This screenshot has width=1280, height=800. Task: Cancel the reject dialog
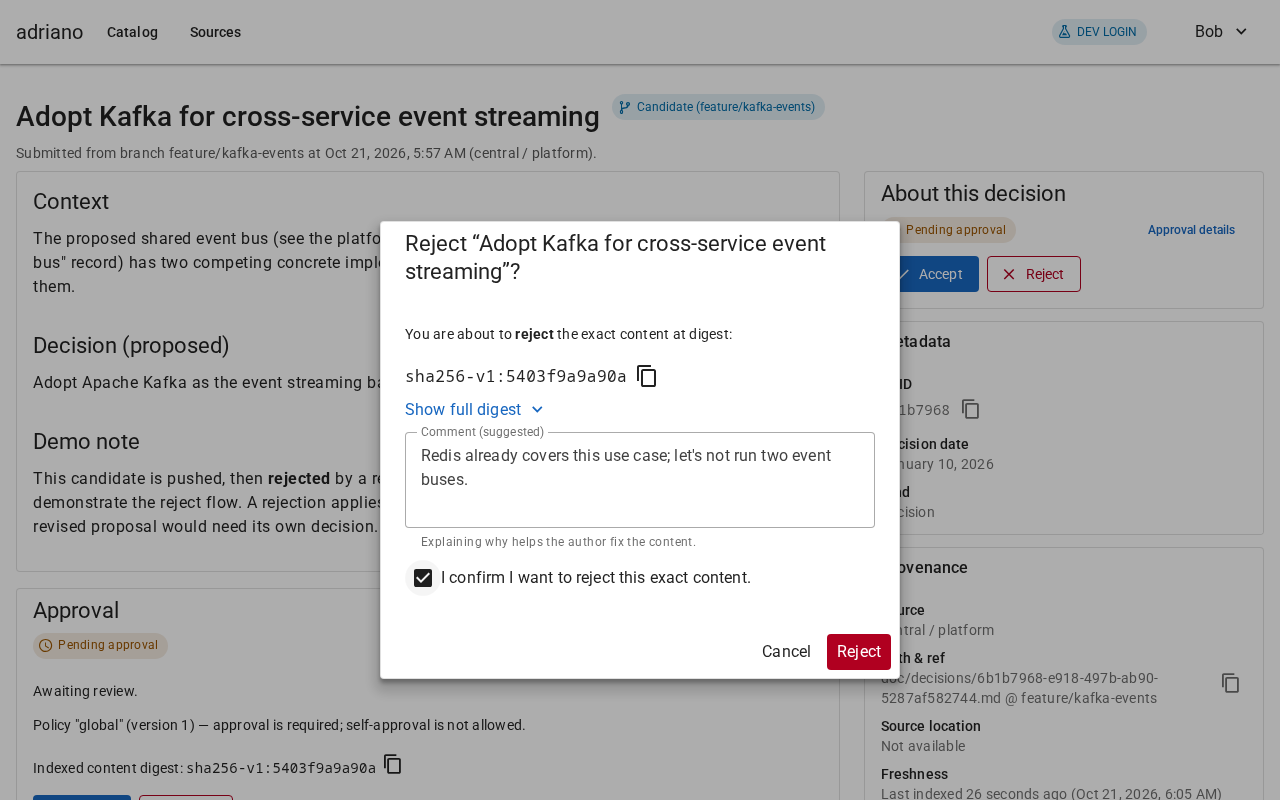click(x=786, y=652)
